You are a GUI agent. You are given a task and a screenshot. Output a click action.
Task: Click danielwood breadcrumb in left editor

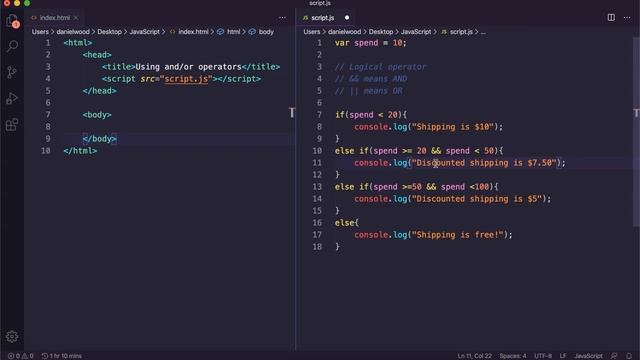pyautogui.click(x=73, y=31)
